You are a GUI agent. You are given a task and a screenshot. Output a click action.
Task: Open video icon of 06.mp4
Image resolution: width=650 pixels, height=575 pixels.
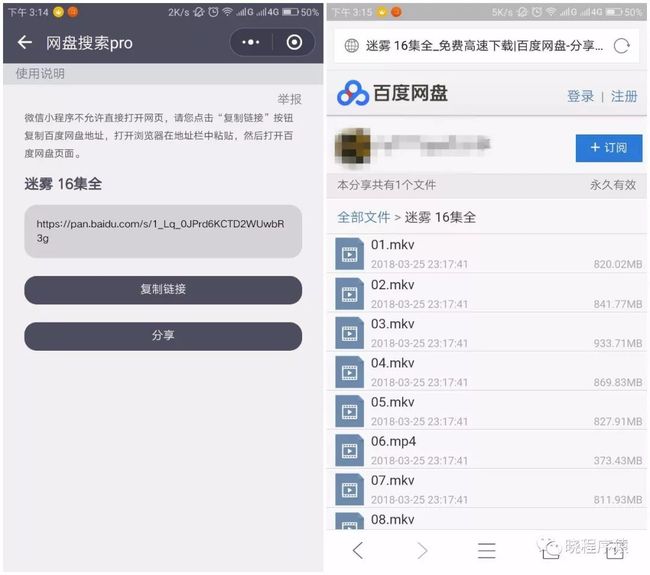(349, 450)
